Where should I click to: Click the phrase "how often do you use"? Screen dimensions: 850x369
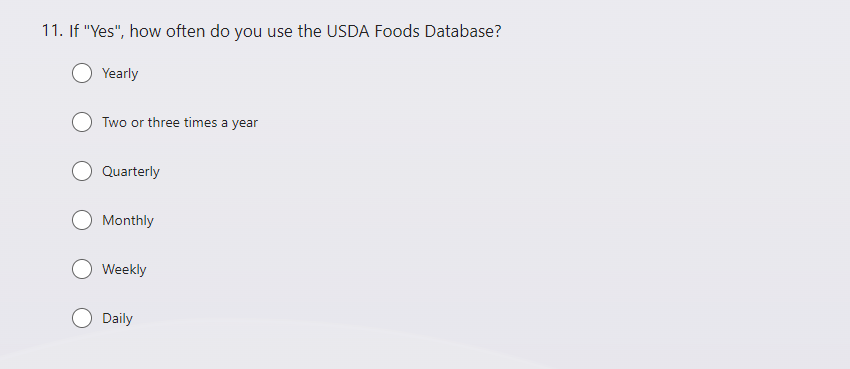[212, 31]
